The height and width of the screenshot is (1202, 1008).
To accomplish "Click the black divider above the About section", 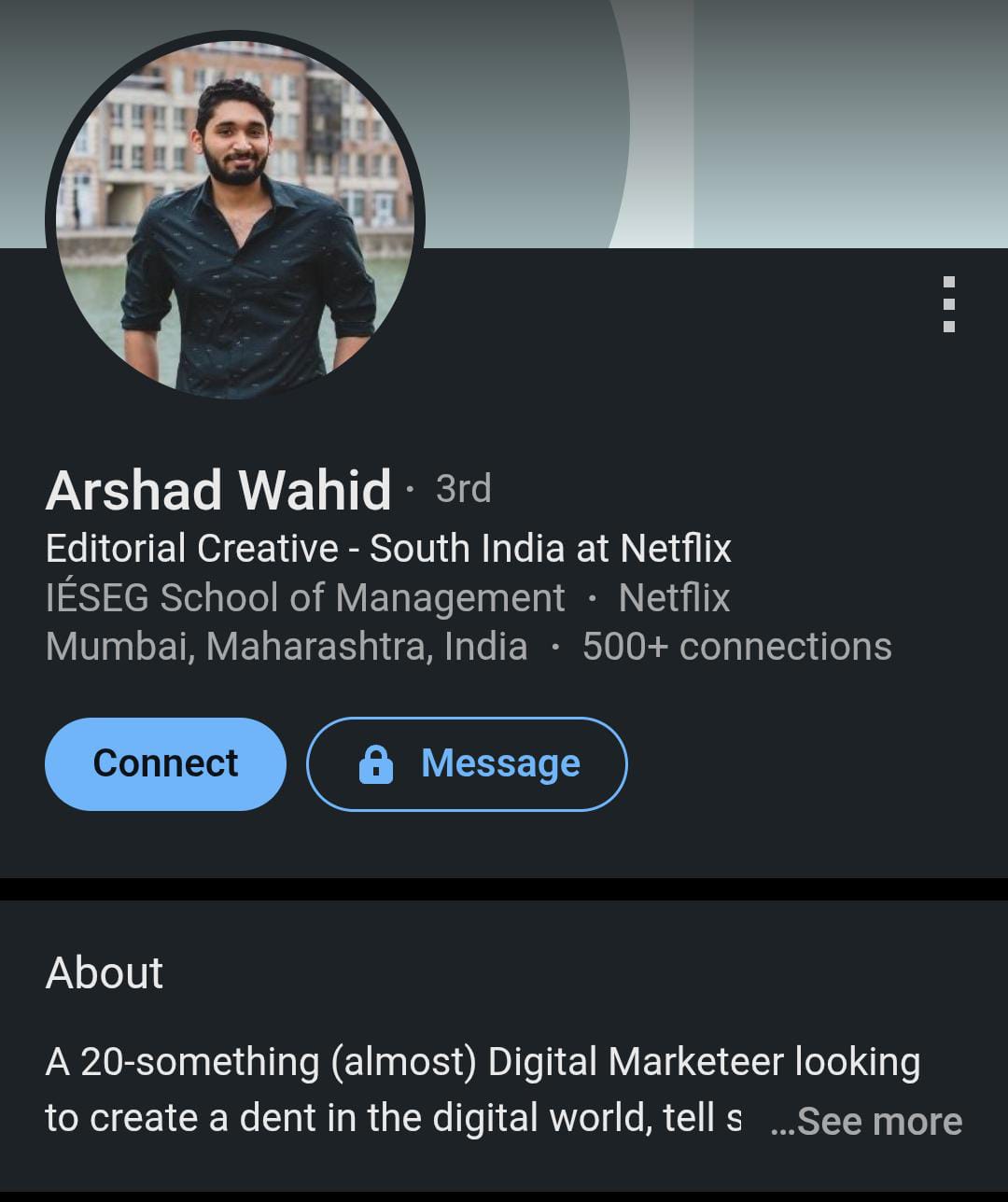I will point(504,889).
